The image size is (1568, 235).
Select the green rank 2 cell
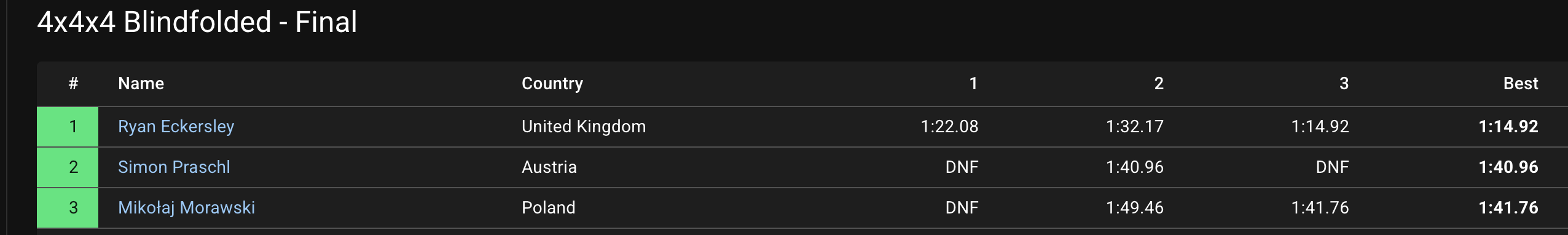68,167
